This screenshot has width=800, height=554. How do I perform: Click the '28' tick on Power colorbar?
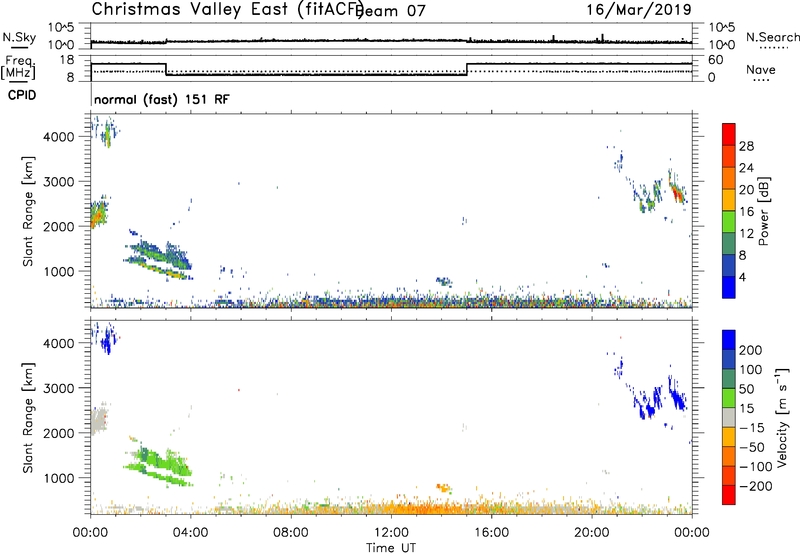[x=746, y=146]
